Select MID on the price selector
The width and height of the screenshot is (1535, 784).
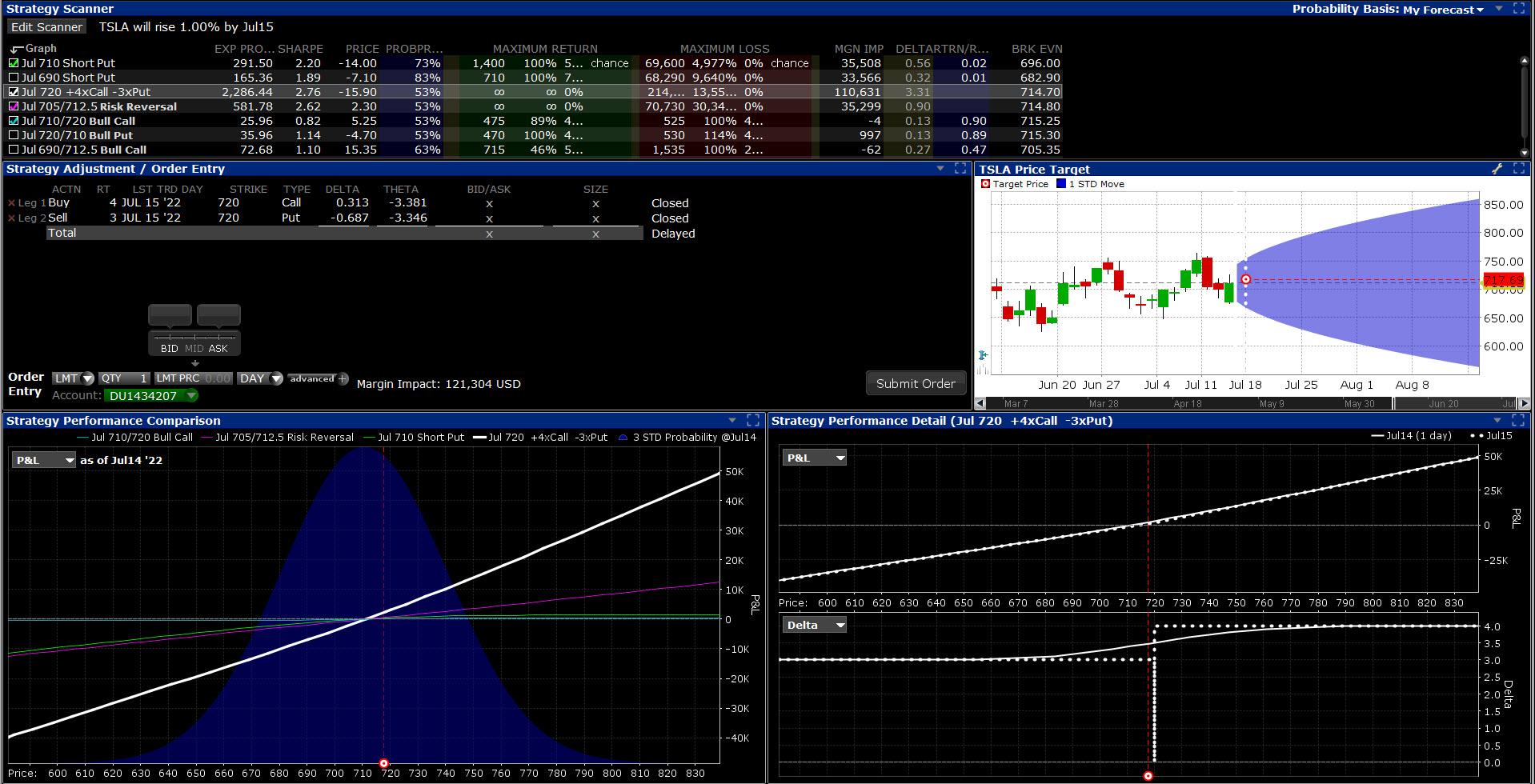point(194,349)
